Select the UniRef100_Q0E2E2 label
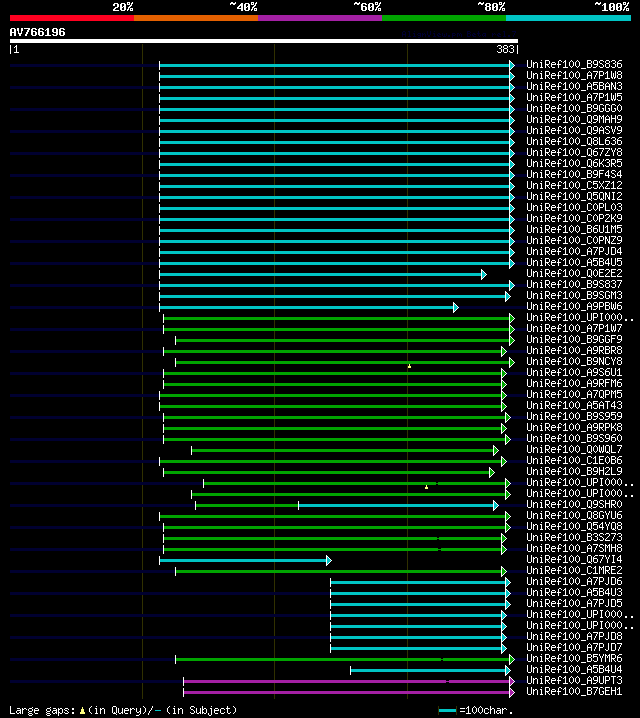This screenshot has width=640, height=718. pyautogui.click(x=574, y=273)
